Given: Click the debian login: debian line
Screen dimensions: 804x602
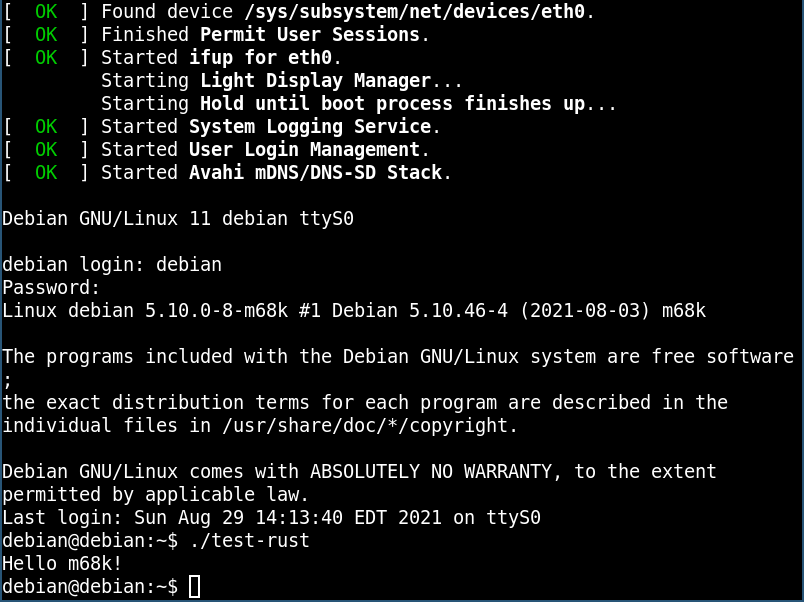Looking at the screenshot, I should click(112, 265).
